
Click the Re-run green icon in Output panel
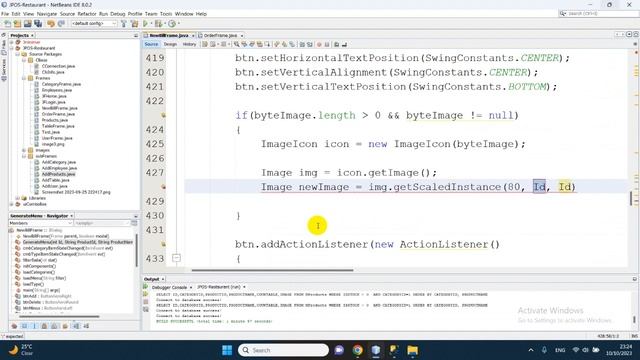(146, 287)
